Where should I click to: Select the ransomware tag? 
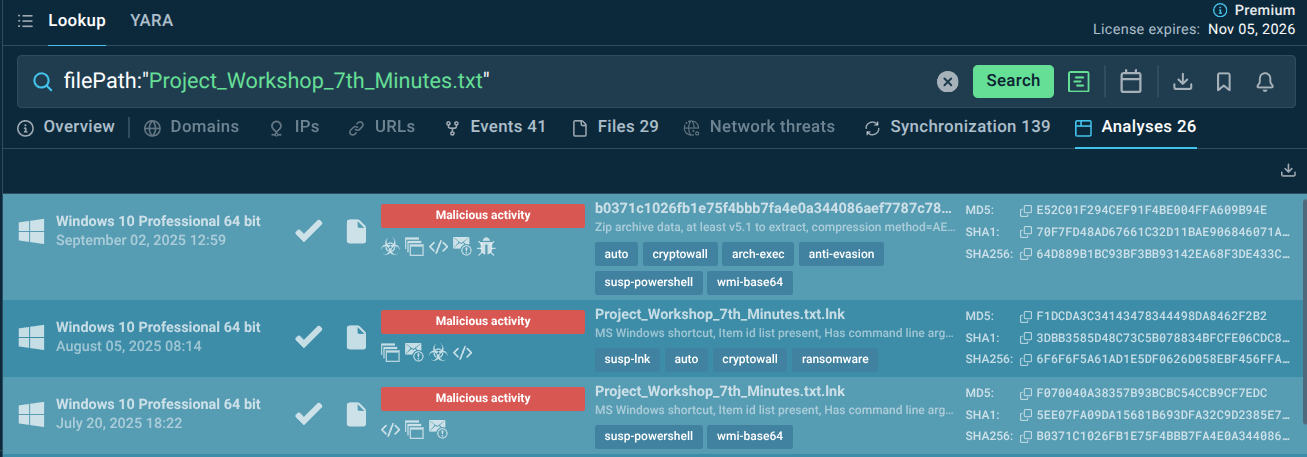pyautogui.click(x=835, y=359)
